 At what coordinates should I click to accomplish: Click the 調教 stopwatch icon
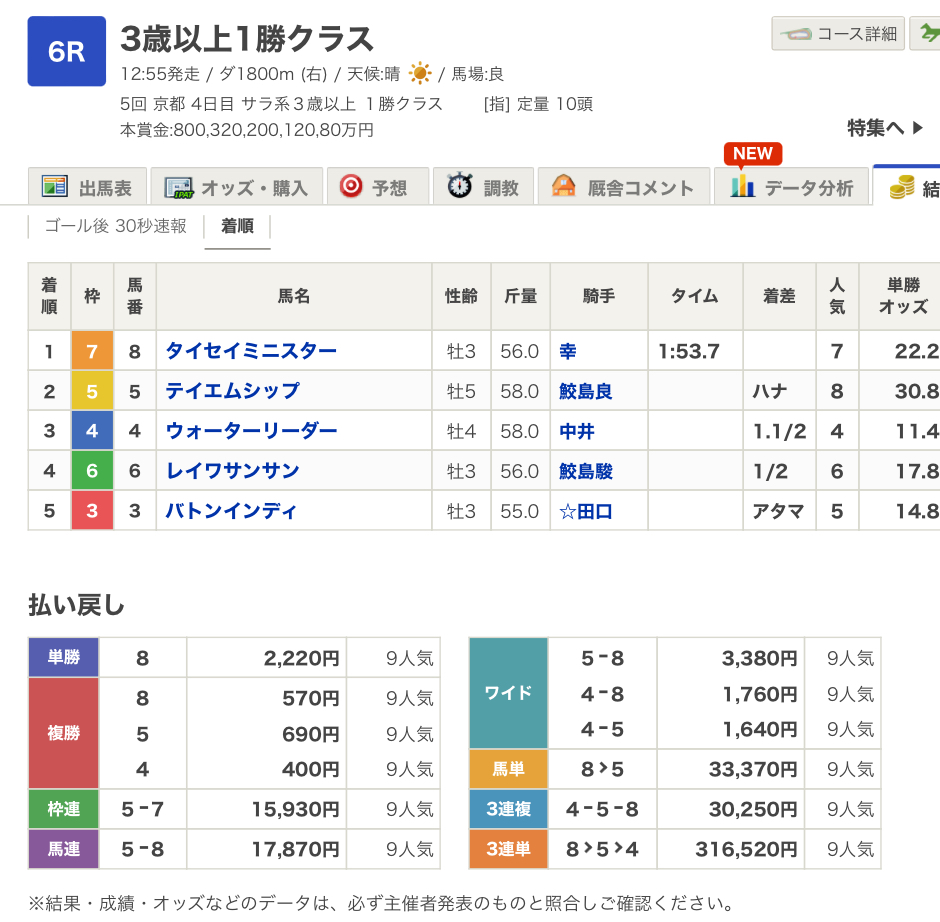459,186
